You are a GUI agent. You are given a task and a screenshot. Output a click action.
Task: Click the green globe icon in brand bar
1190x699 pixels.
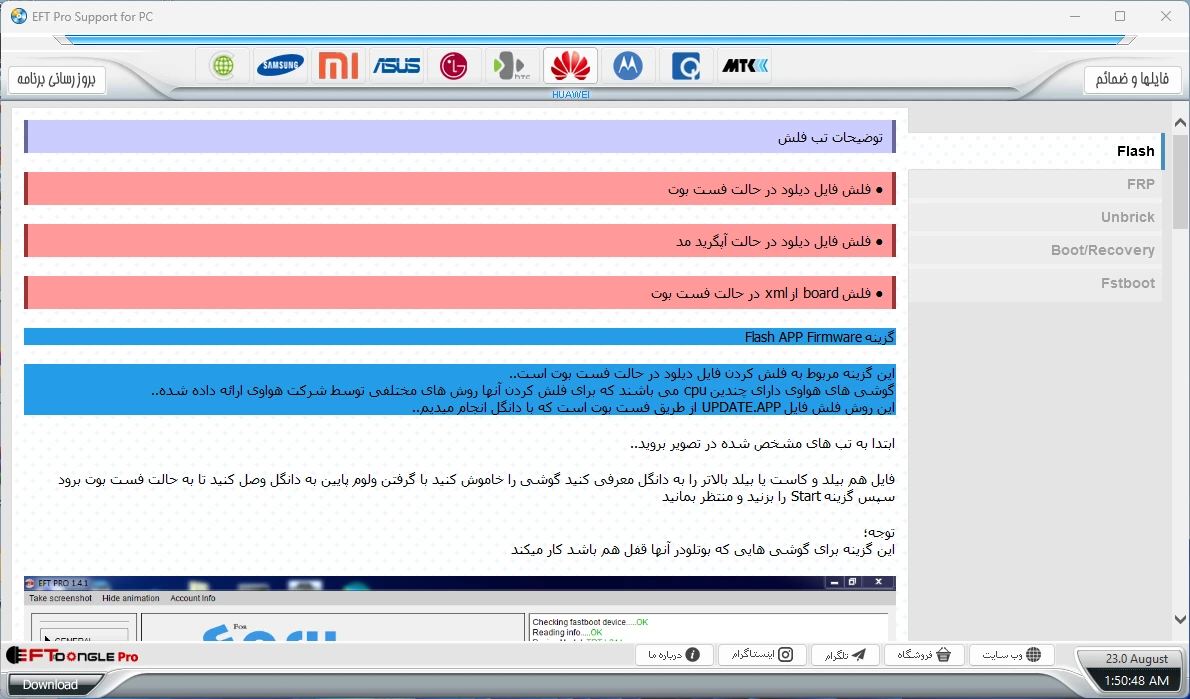click(222, 66)
